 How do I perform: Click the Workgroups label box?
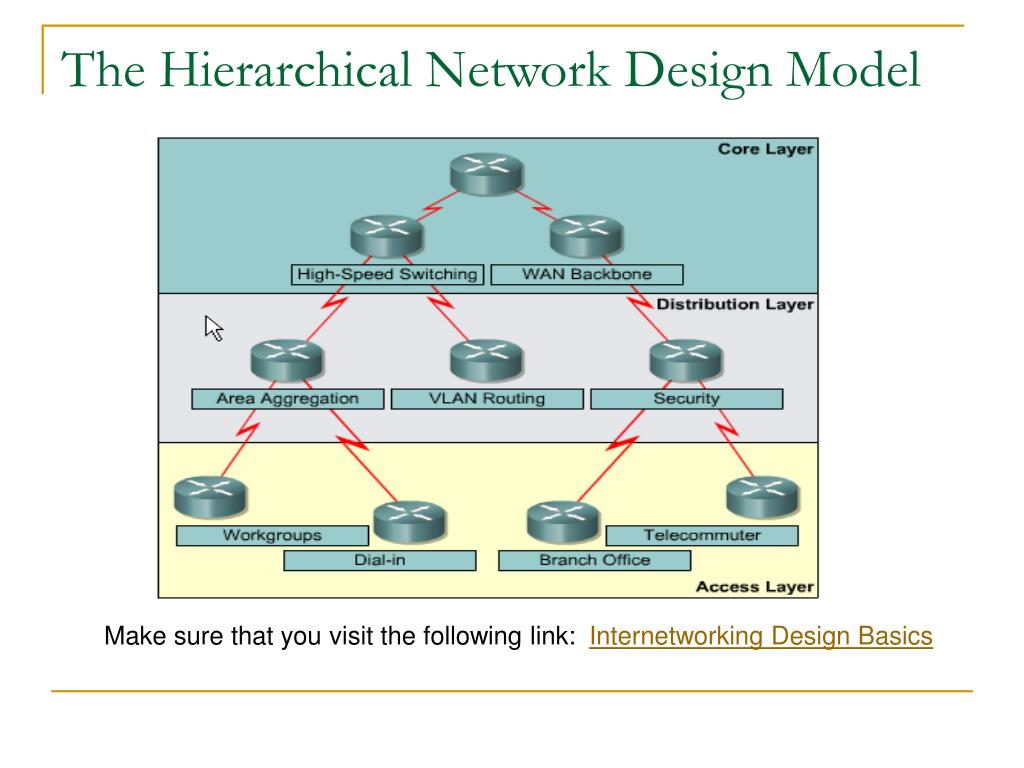(x=272, y=536)
